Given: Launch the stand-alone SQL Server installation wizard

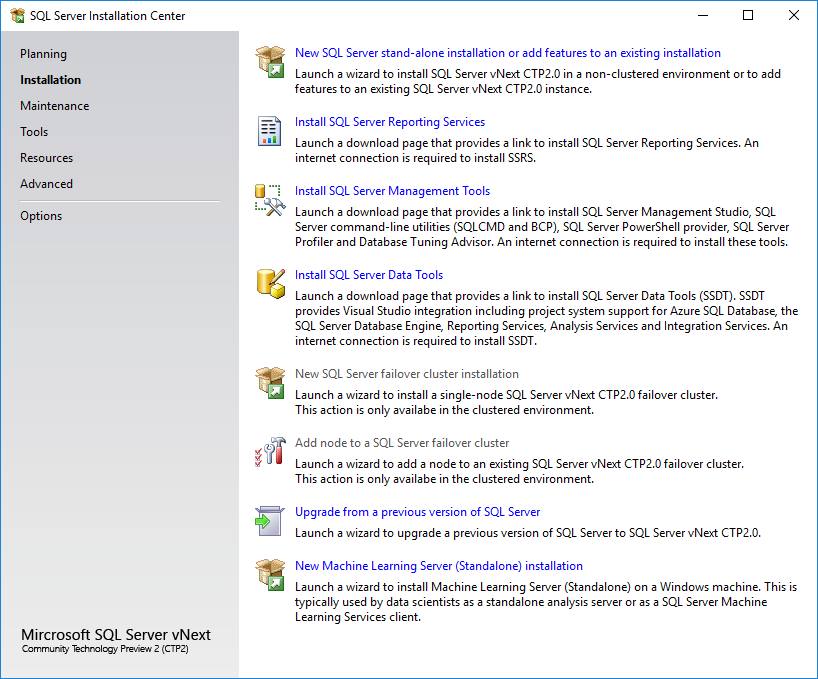Looking at the screenshot, I should click(x=507, y=52).
